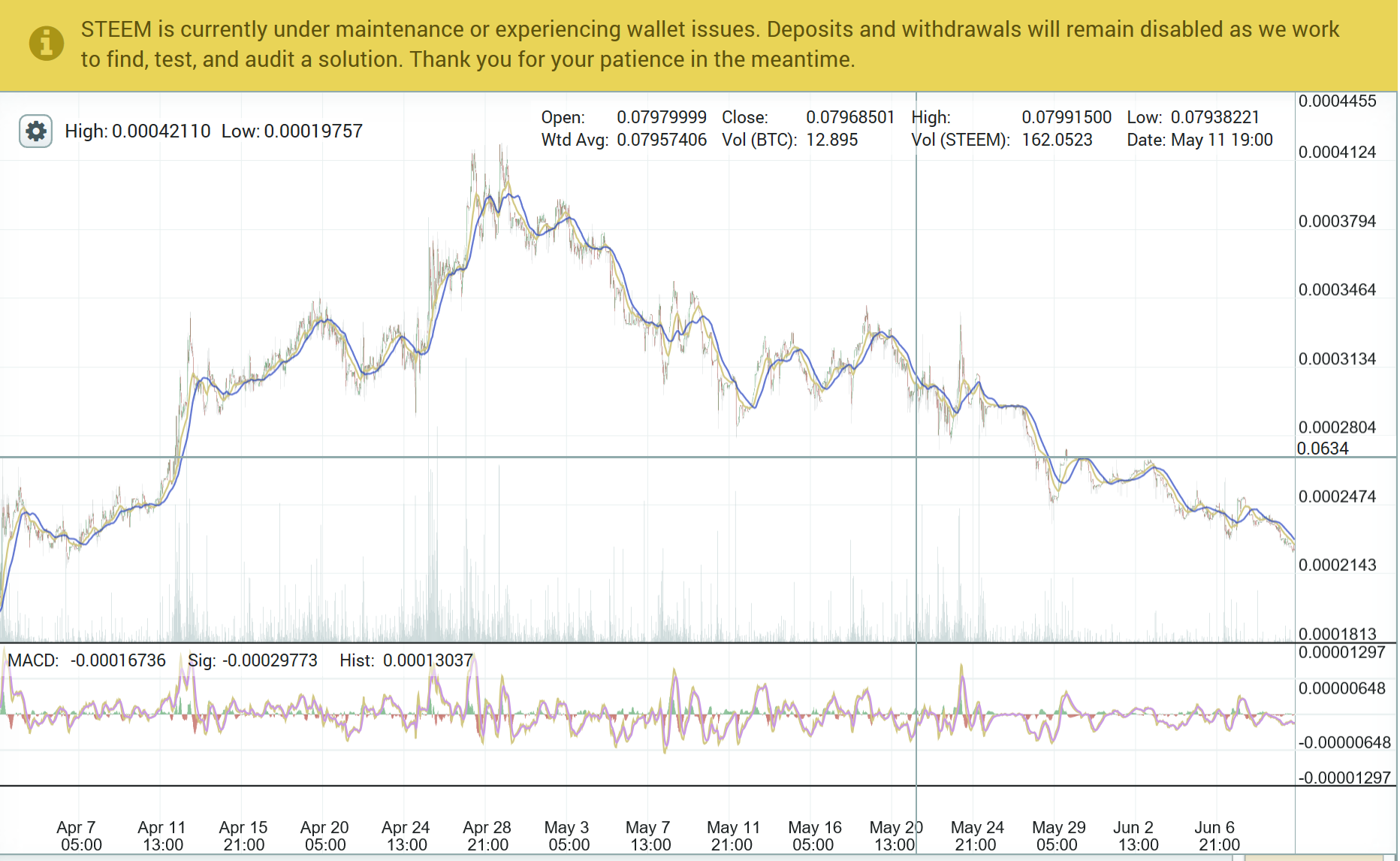Image resolution: width=1400 pixels, height=861 pixels.
Task: Click the Jun 6 21:00 time label
Action: [1217, 836]
